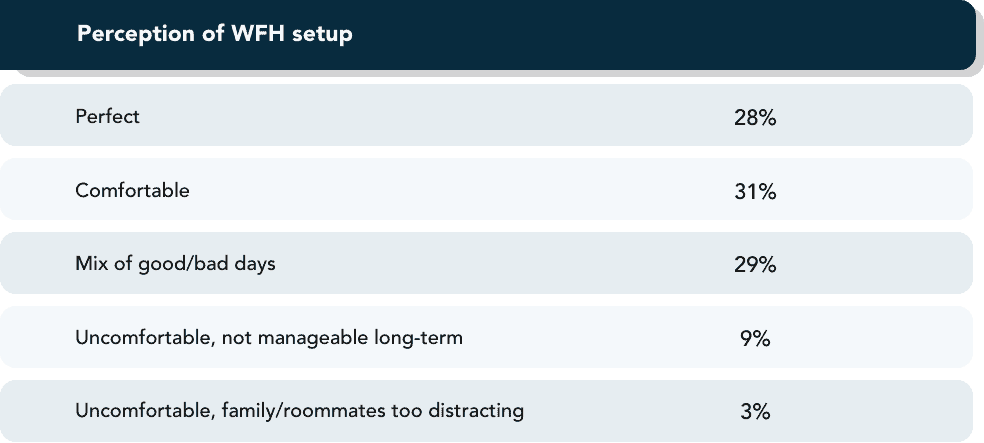Screen dimensions: 984x443
Task: Click the 3% value
Action: click(x=755, y=412)
